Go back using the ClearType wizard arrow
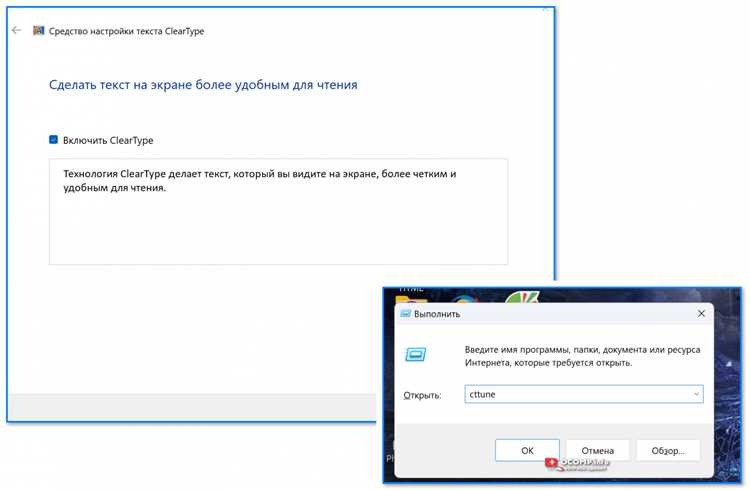The width and height of the screenshot is (750, 490). pos(16,30)
